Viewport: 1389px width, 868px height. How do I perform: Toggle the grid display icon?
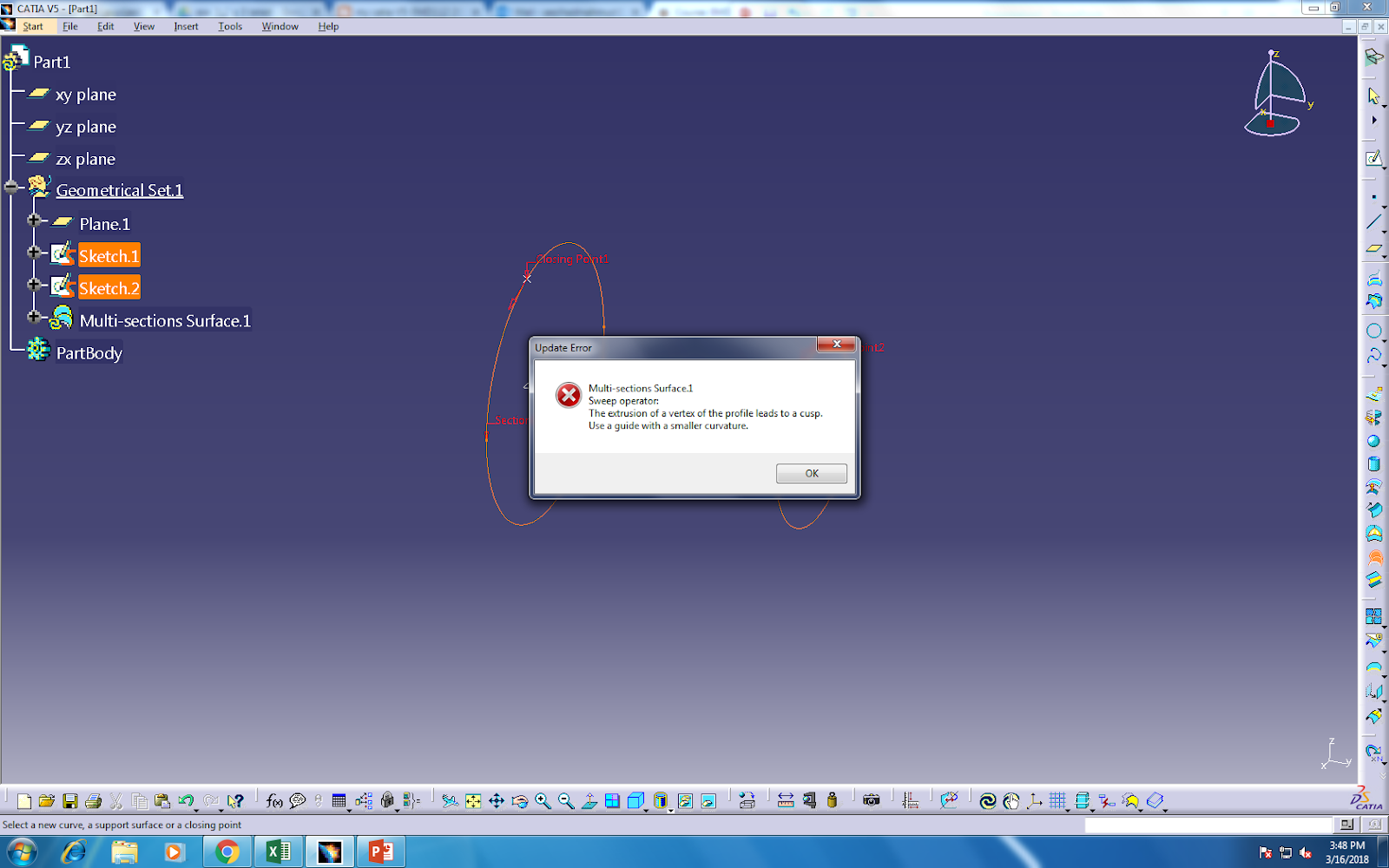(x=1057, y=800)
